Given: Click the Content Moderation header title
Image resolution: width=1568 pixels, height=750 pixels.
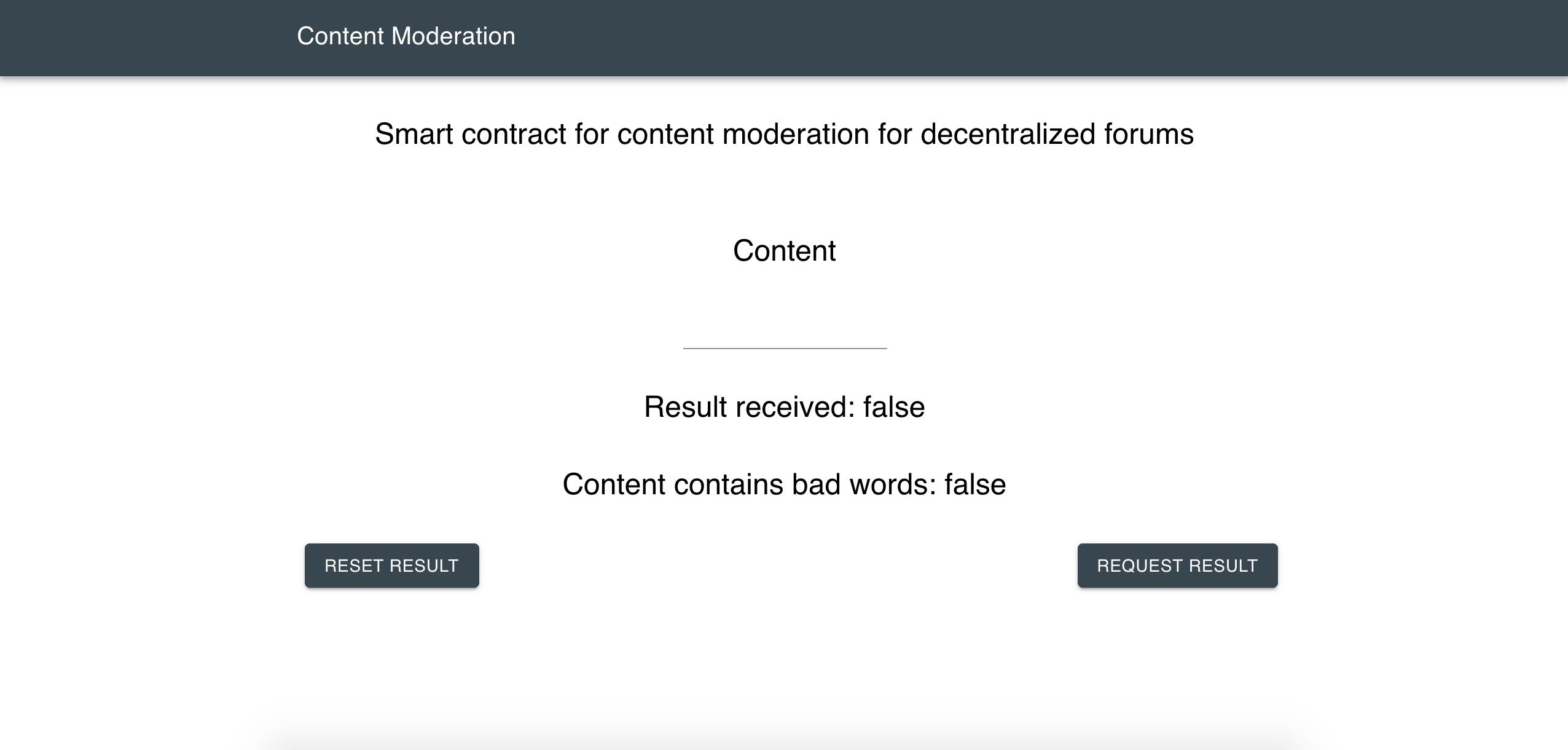Looking at the screenshot, I should click(406, 36).
